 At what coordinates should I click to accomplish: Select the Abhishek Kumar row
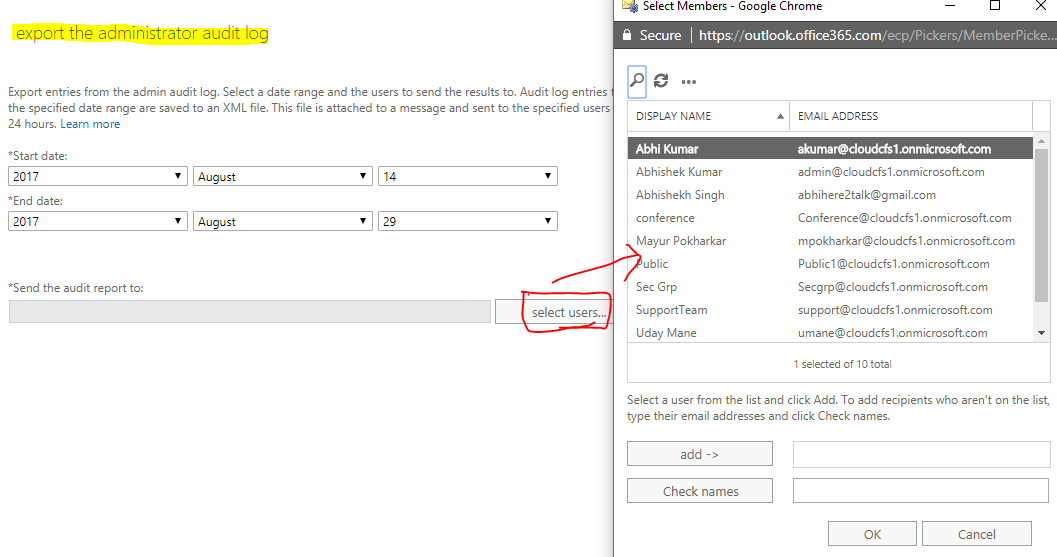[x=830, y=172]
